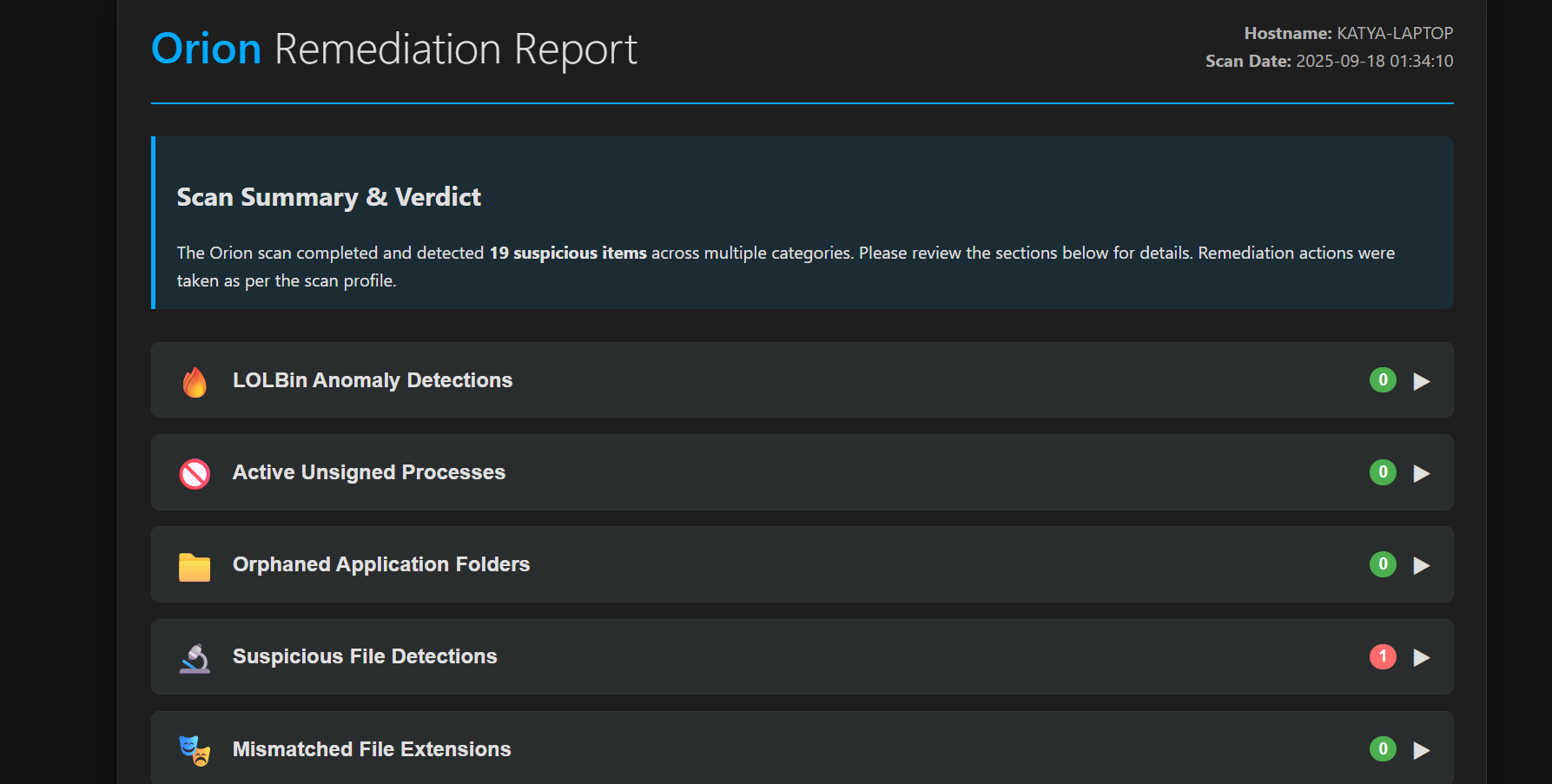Expand the Orphaned Application Folders arrow

[1422, 565]
